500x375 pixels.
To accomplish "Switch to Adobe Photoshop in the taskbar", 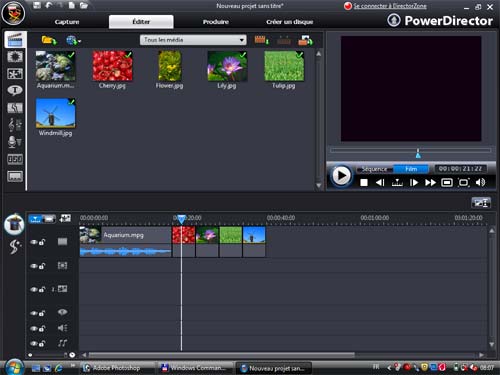I will pyautogui.click(x=117, y=368).
